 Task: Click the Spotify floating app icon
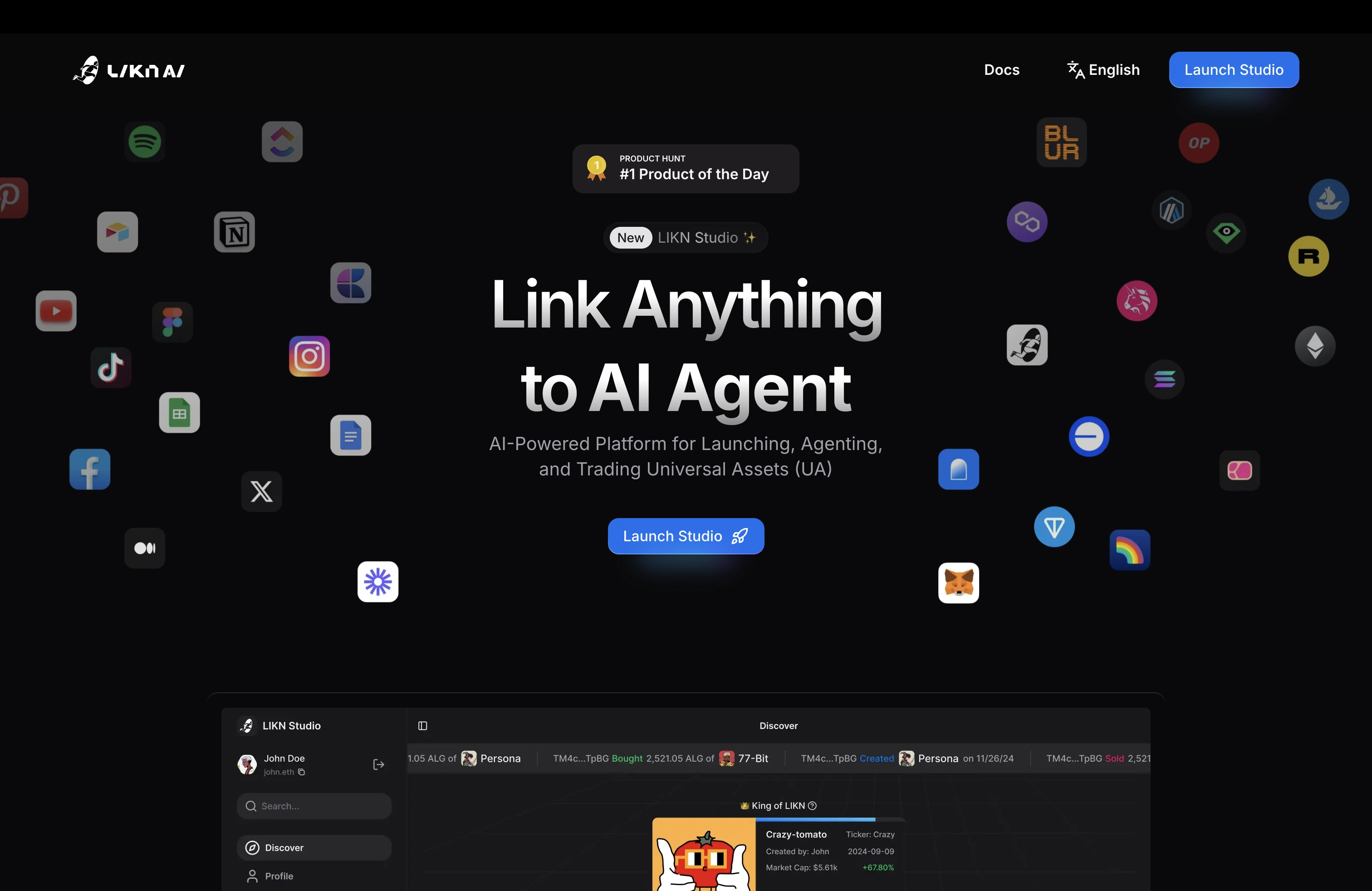144,142
